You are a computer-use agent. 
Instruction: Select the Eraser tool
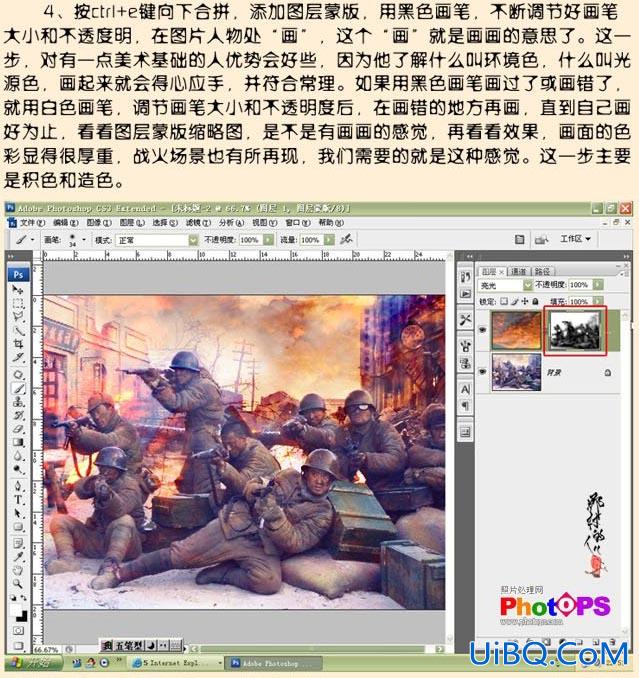tap(18, 429)
